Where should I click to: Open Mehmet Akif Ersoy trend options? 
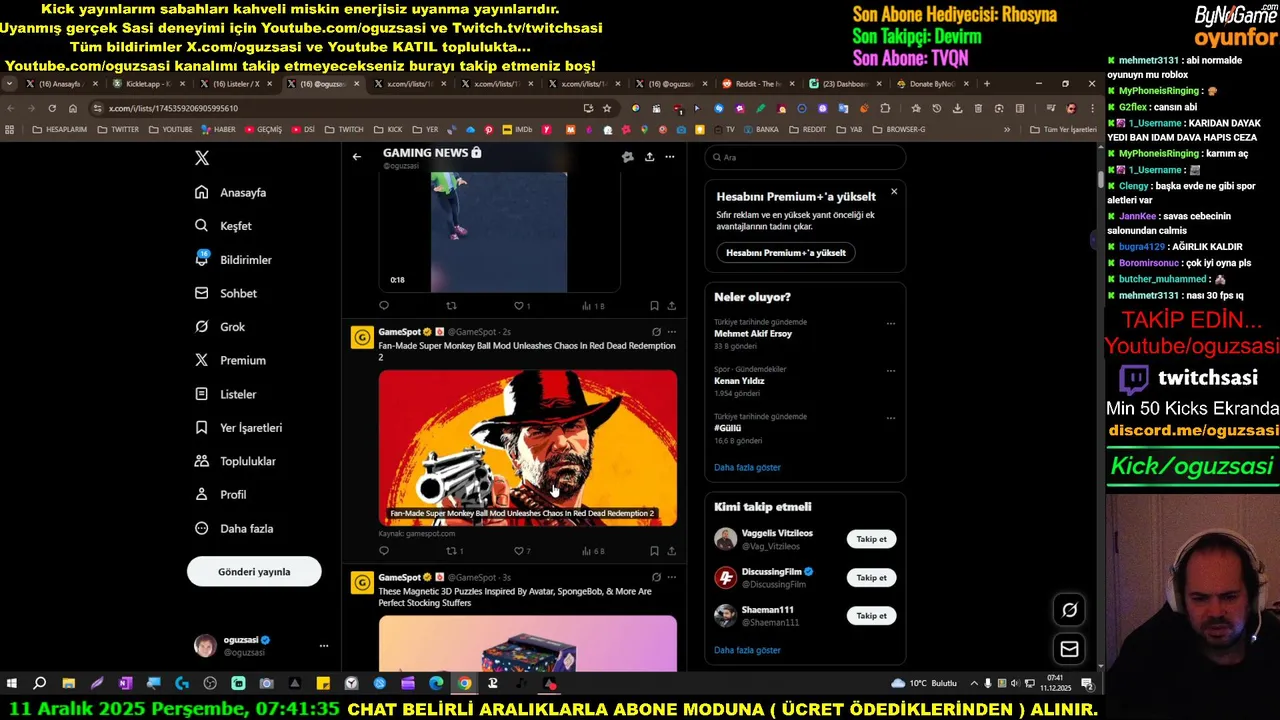[x=890, y=324]
